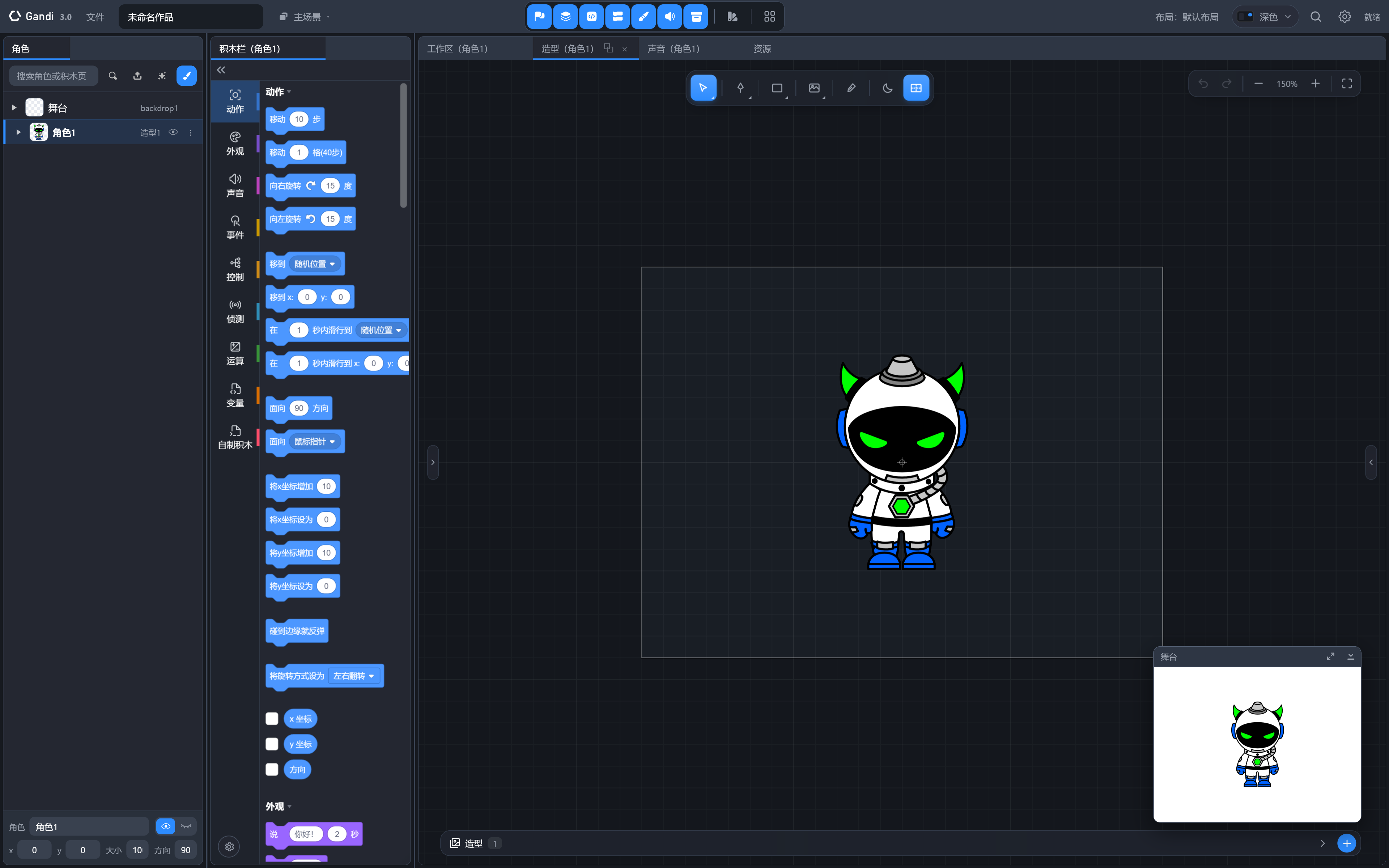This screenshot has height=868, width=1389.
Task: Check the 方向 reporter checkbox
Action: 272,769
